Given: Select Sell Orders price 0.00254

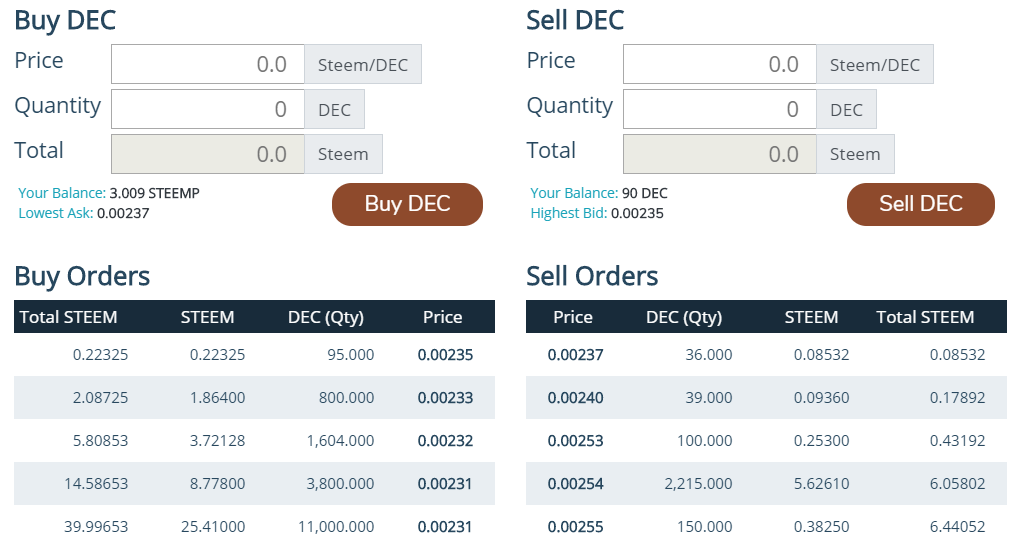Looking at the screenshot, I should point(575,484).
